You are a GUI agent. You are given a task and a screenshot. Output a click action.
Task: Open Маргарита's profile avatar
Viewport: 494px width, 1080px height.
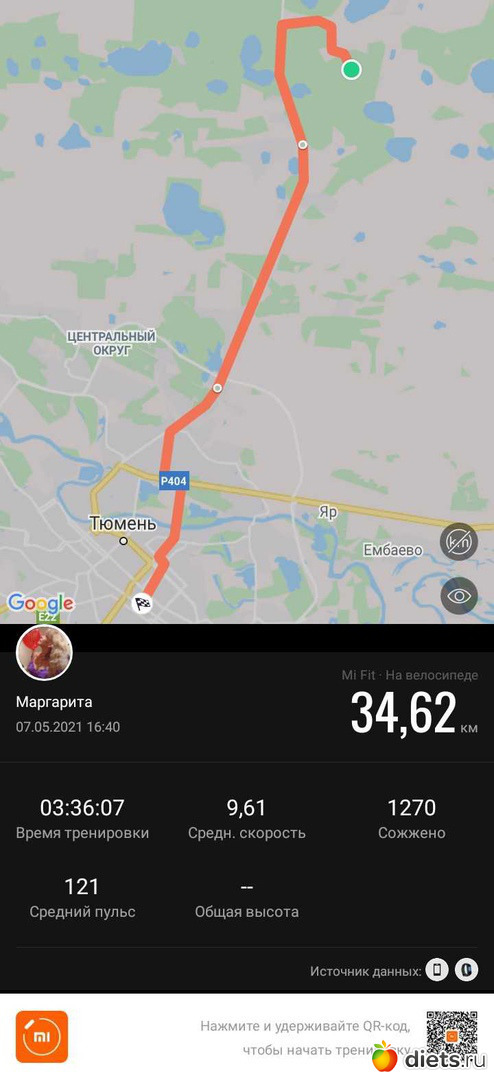(x=44, y=652)
